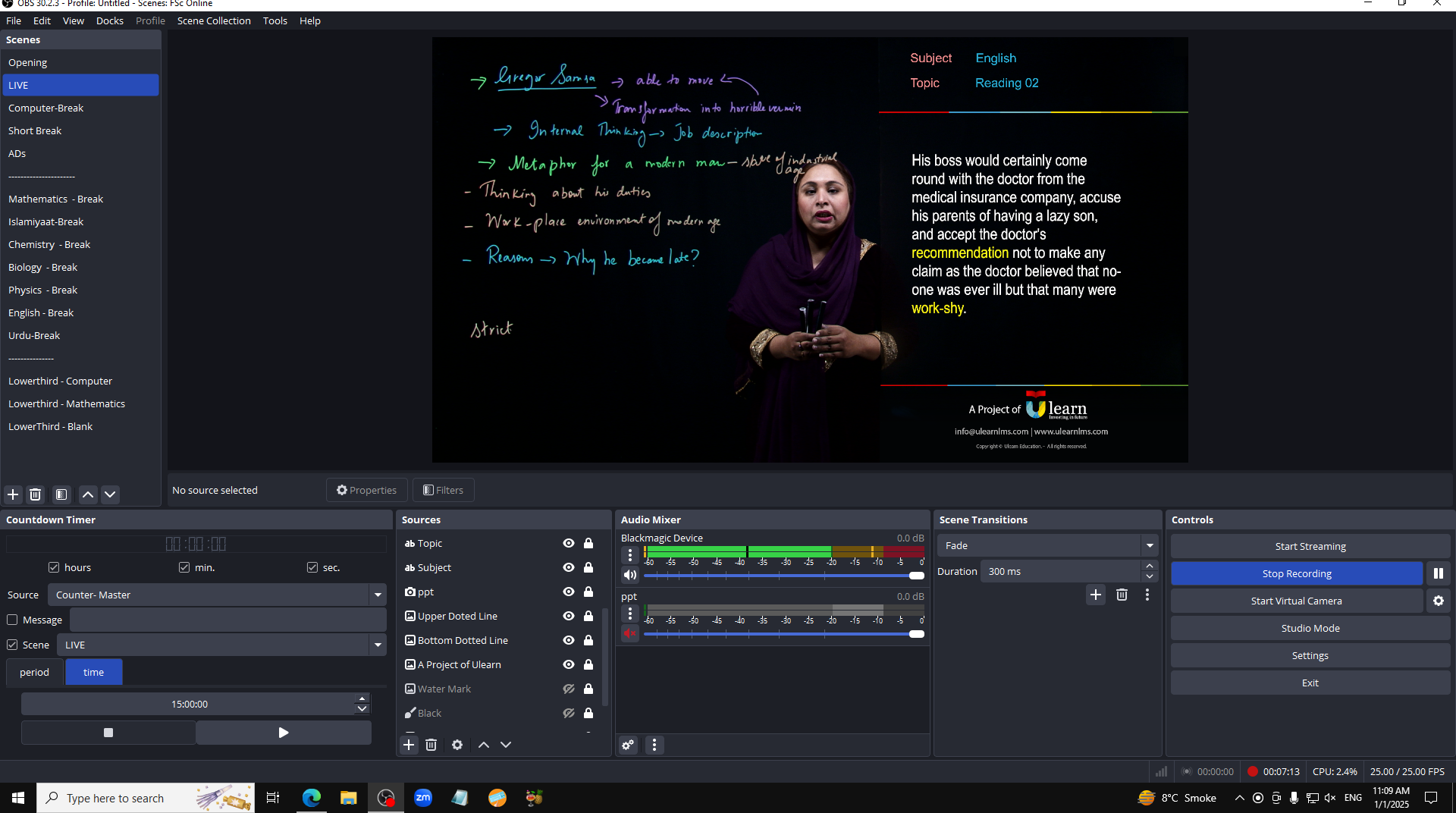
Task: Show hidden system tray icons
Action: pyautogui.click(x=1239, y=797)
